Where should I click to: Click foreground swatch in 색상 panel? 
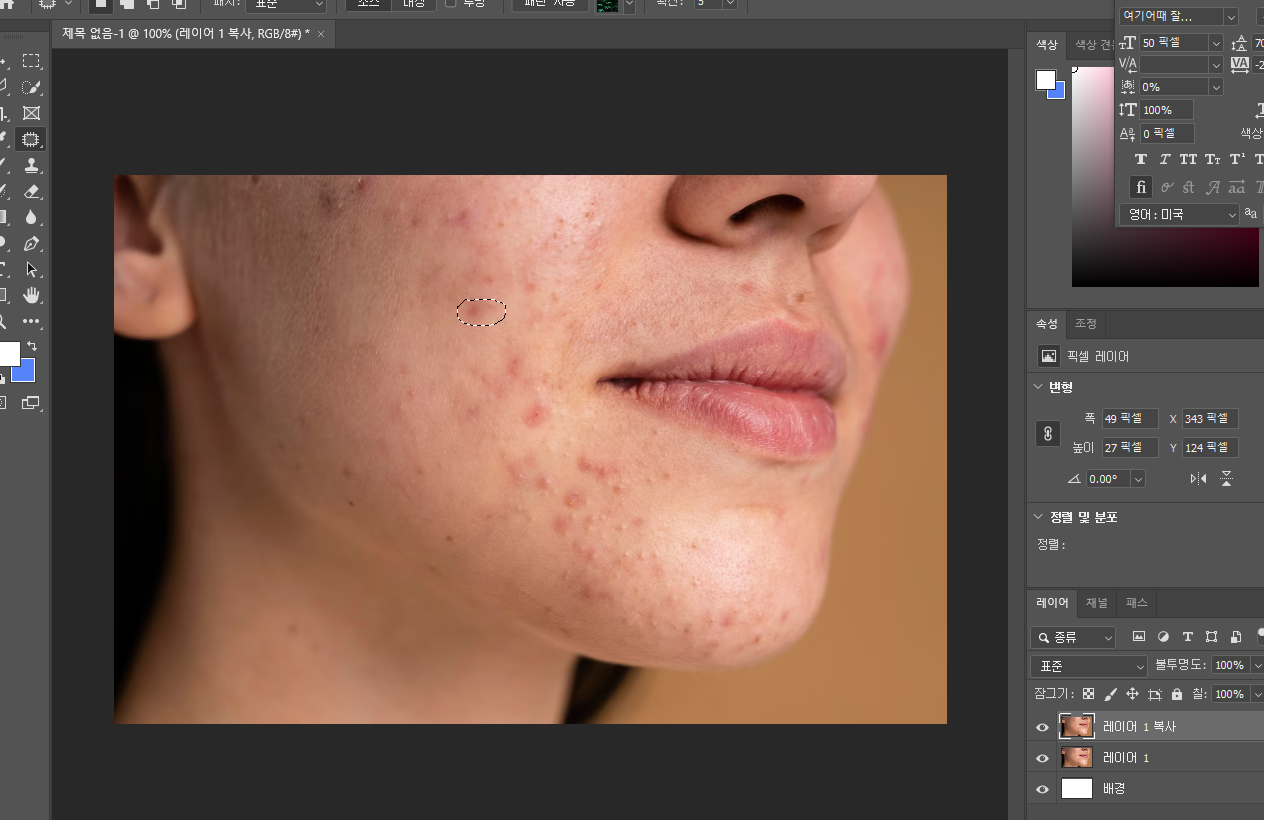point(1045,80)
